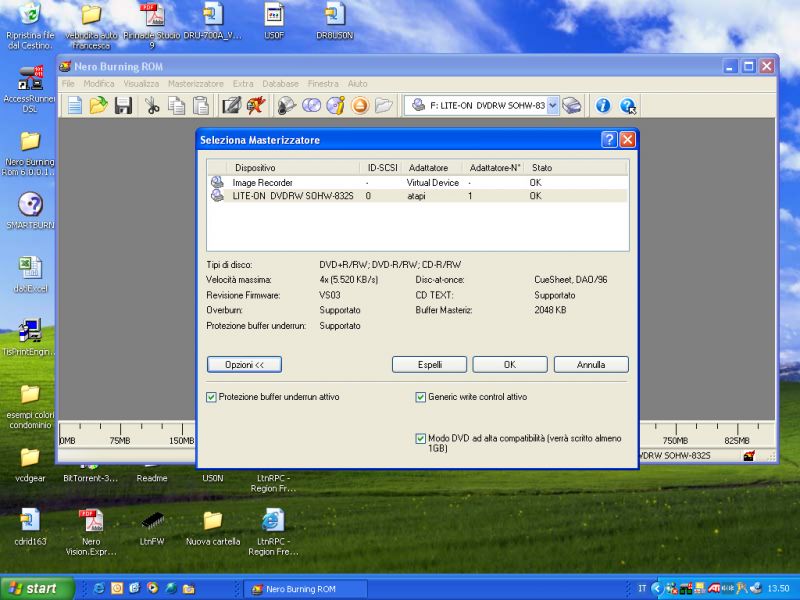Click Nero Burning ROM taskbar button
The image size is (800, 600).
tap(306, 589)
